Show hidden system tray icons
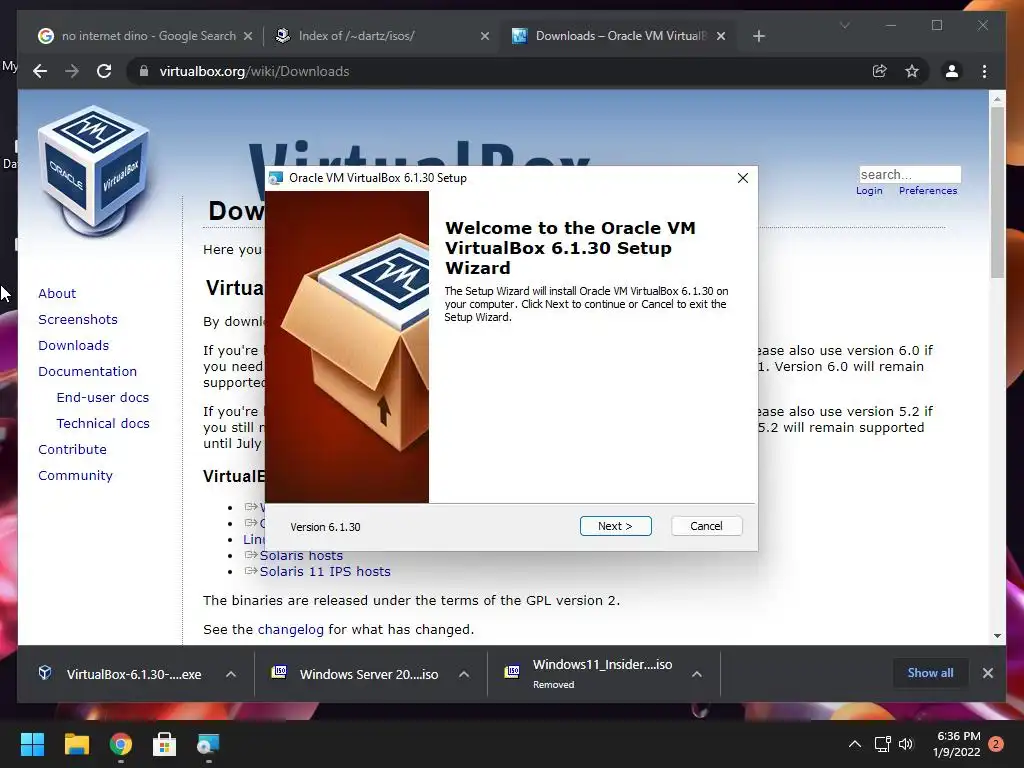 854,744
